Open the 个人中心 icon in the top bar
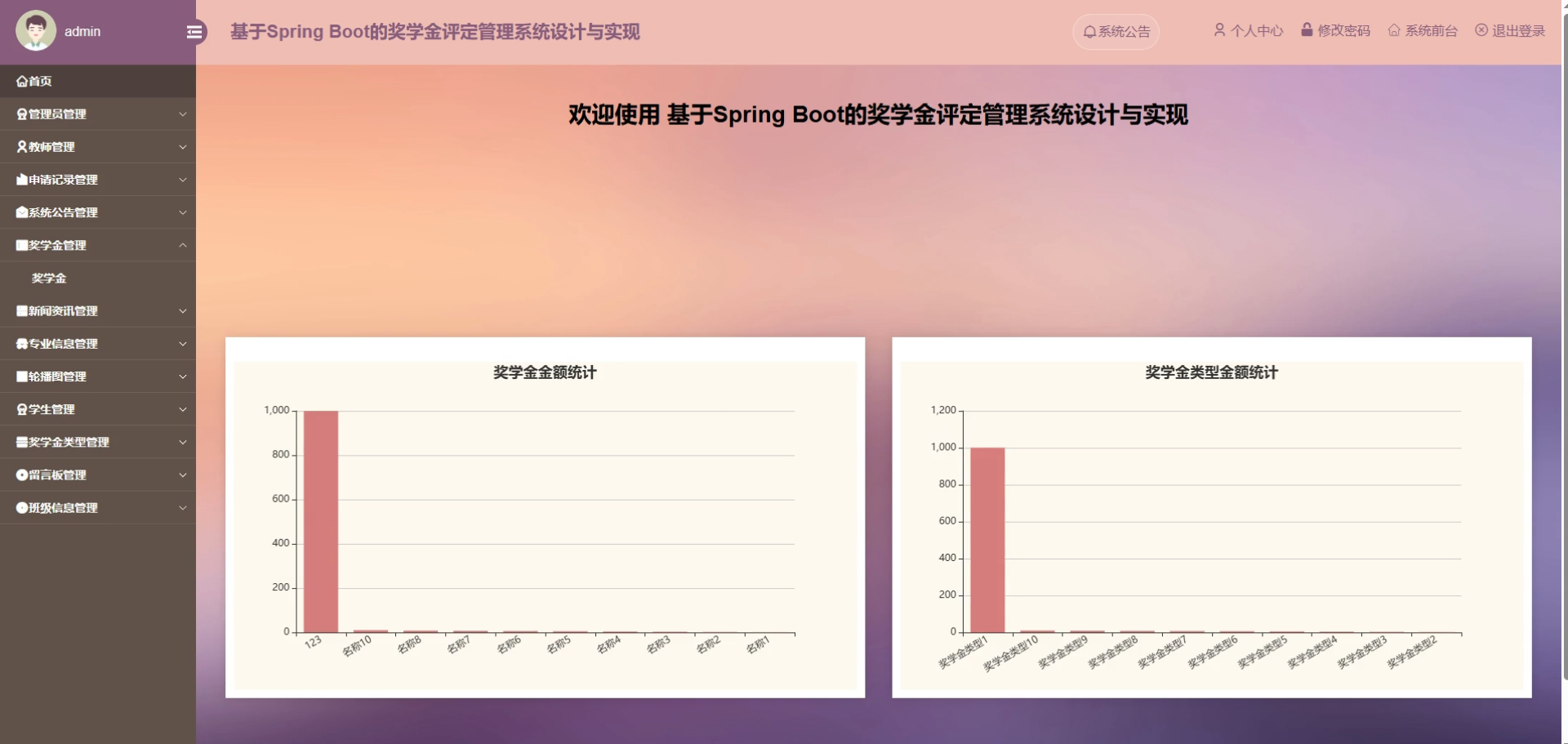 point(1219,30)
